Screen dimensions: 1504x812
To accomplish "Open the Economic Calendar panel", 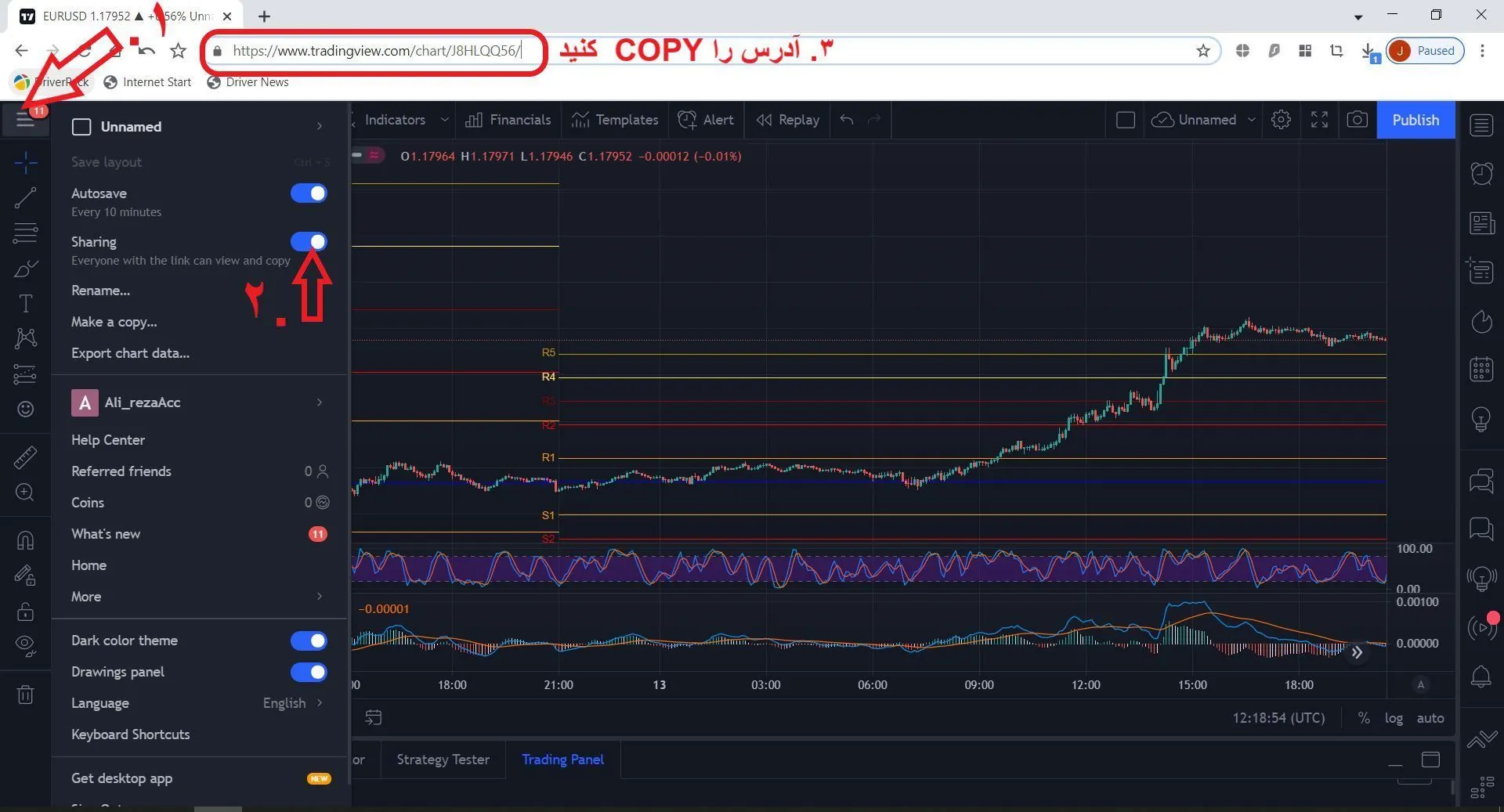I will (1481, 369).
